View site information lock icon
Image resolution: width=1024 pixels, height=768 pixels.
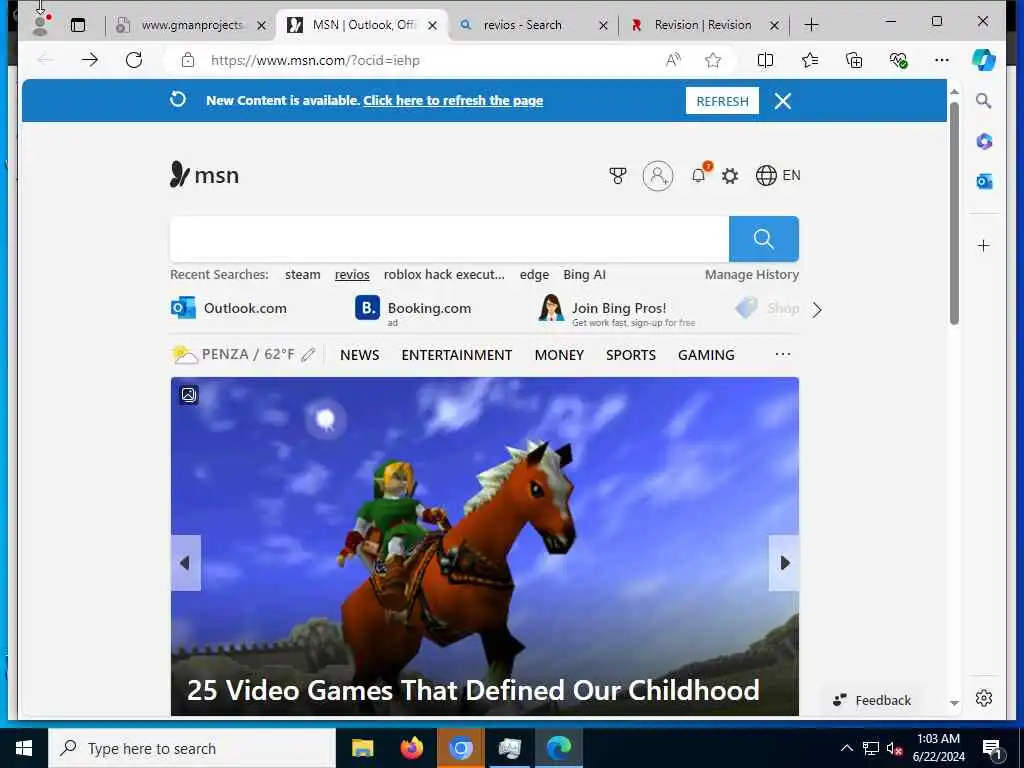pos(188,60)
